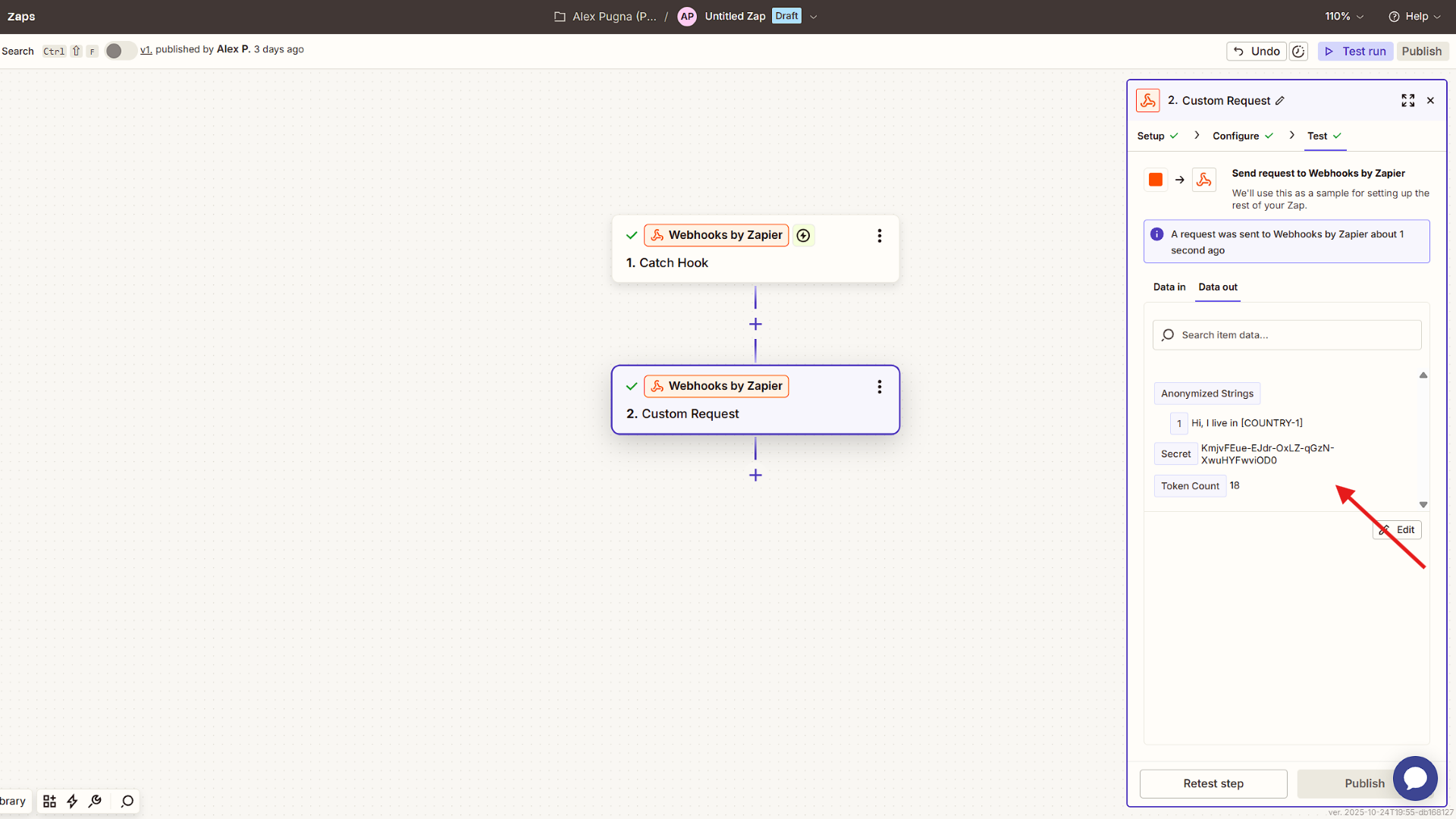This screenshot has height=819, width=1456.
Task: Click the Search item data input field
Action: tap(1287, 334)
